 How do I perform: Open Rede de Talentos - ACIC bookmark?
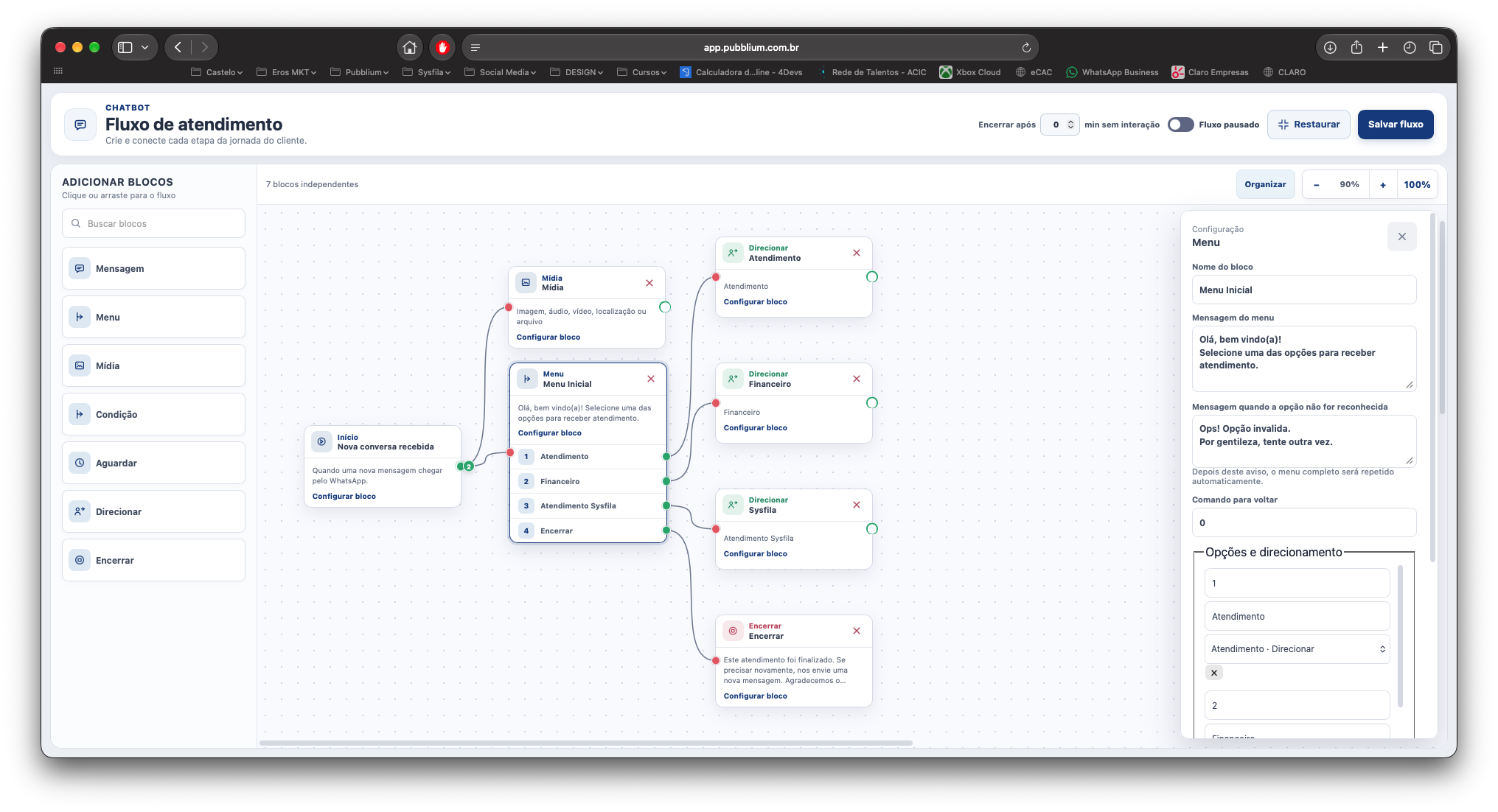(x=872, y=72)
